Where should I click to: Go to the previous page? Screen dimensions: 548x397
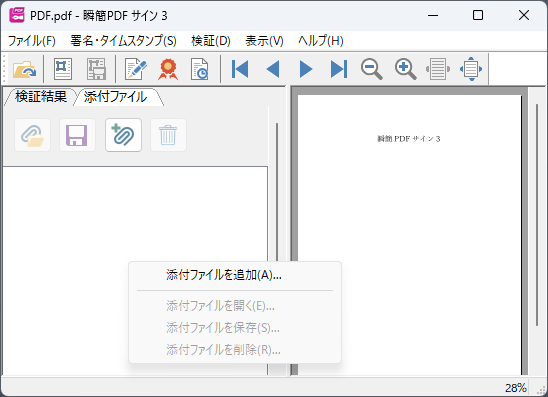(x=273, y=69)
